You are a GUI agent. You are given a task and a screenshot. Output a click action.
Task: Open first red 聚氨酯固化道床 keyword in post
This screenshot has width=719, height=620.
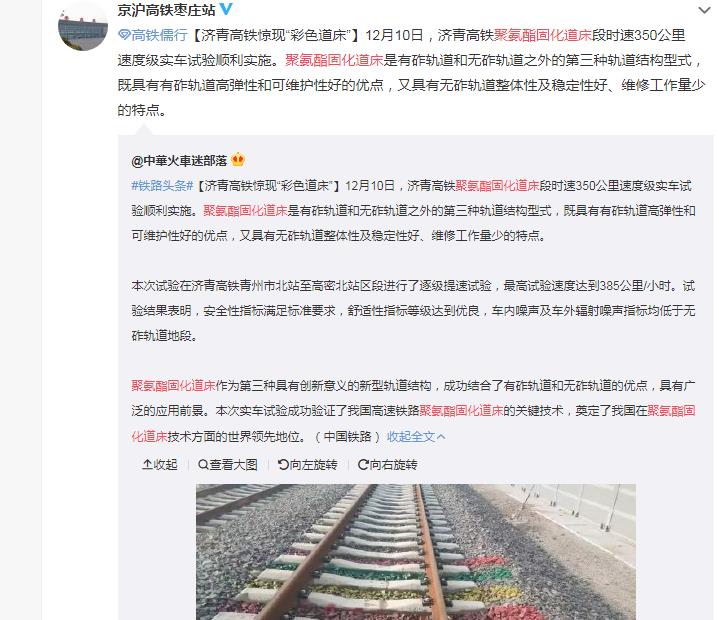(x=542, y=35)
